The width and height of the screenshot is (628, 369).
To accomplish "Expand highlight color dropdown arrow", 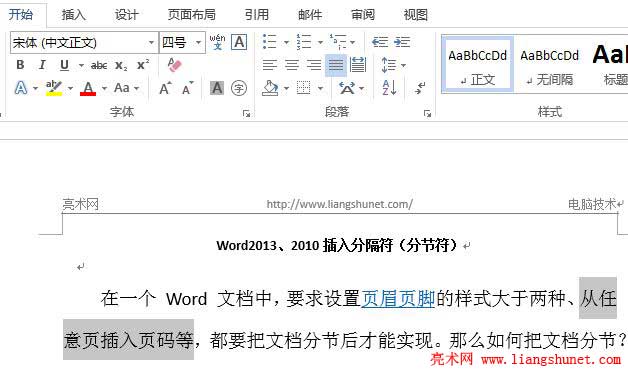I will (70, 88).
